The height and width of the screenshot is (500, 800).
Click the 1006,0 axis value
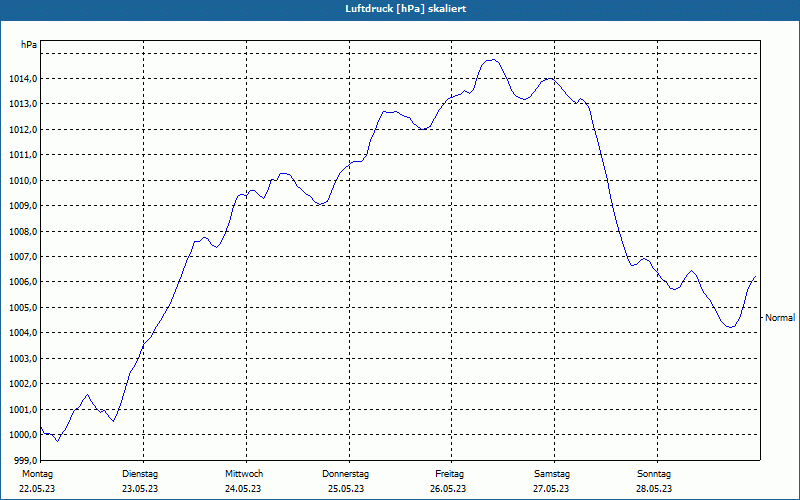23,282
